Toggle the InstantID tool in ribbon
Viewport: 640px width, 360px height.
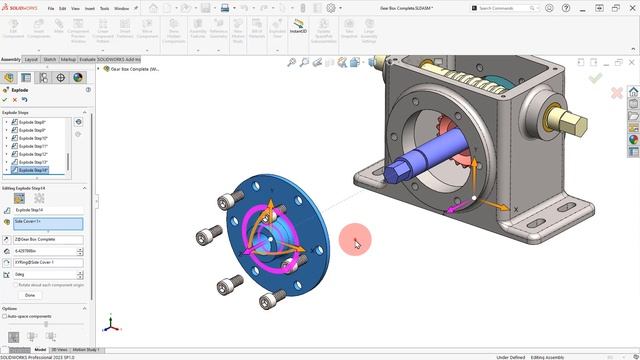click(x=298, y=26)
